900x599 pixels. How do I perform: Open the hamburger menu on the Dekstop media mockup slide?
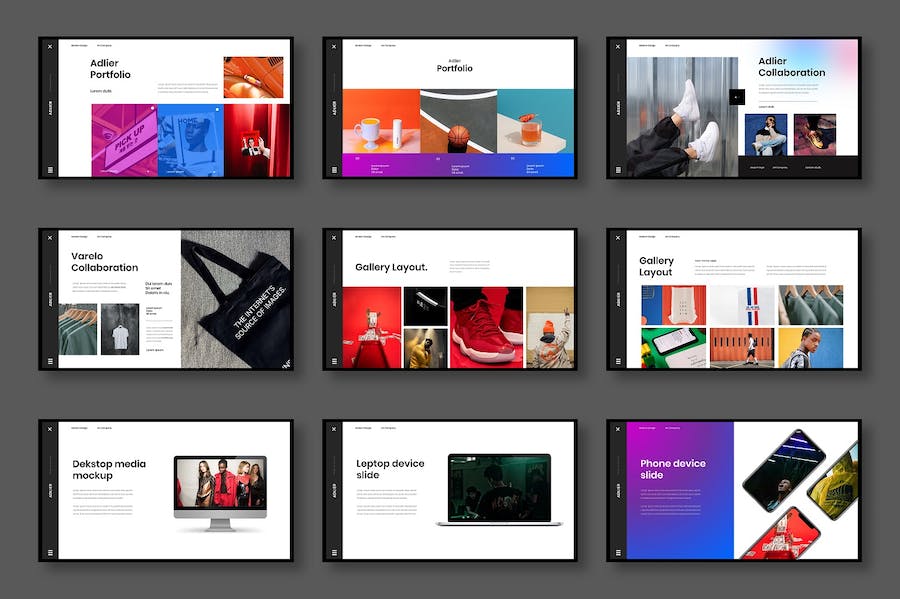tap(49, 552)
